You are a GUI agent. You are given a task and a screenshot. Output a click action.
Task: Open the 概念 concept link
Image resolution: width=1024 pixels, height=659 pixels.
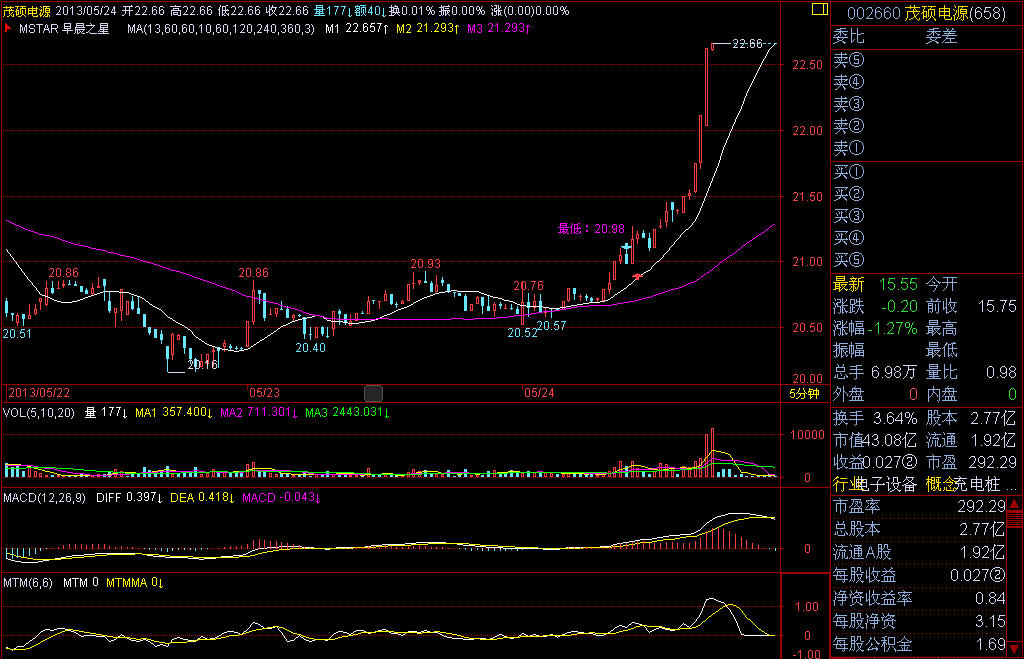click(x=941, y=485)
